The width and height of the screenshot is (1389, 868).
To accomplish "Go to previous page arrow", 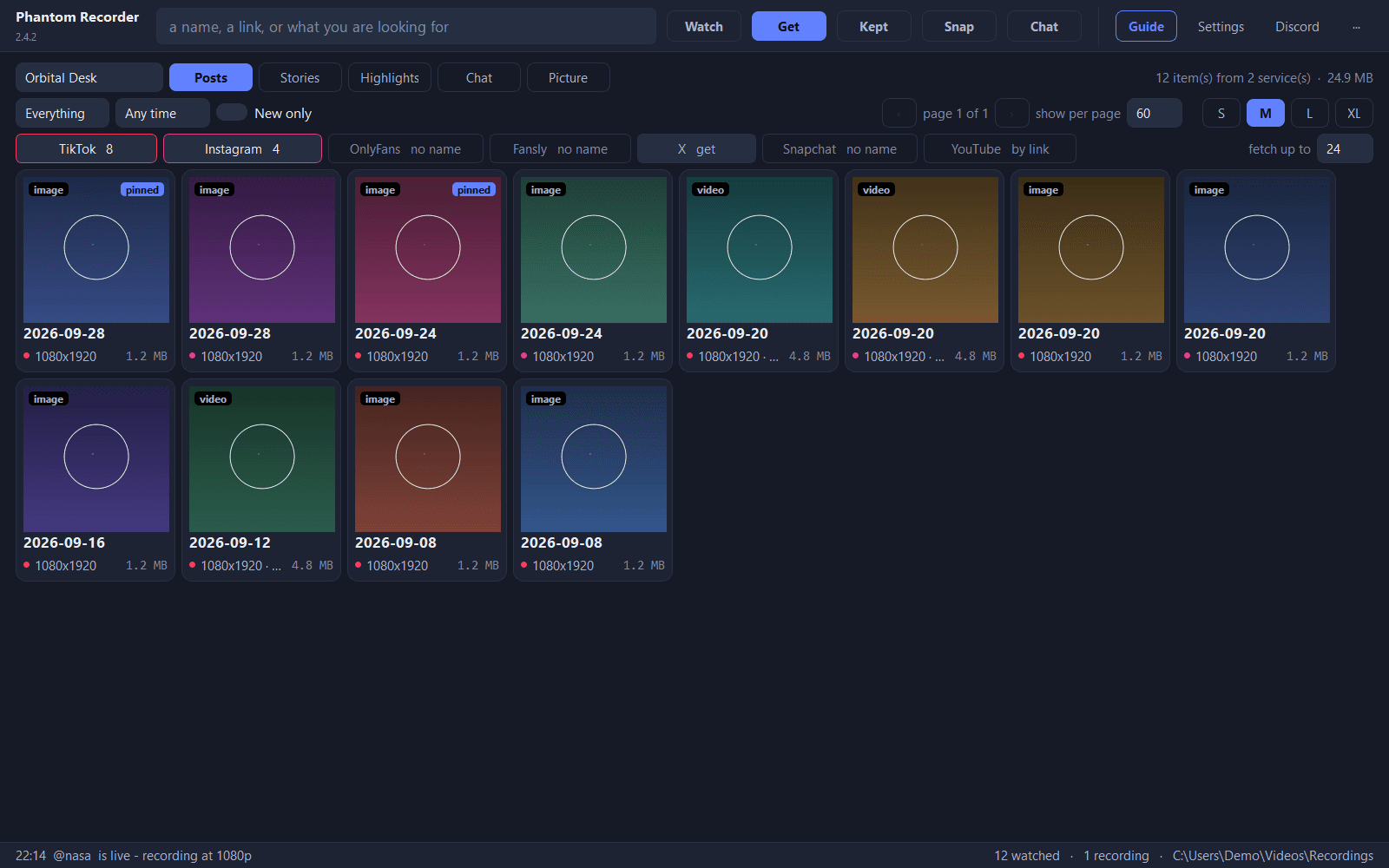I will [899, 114].
